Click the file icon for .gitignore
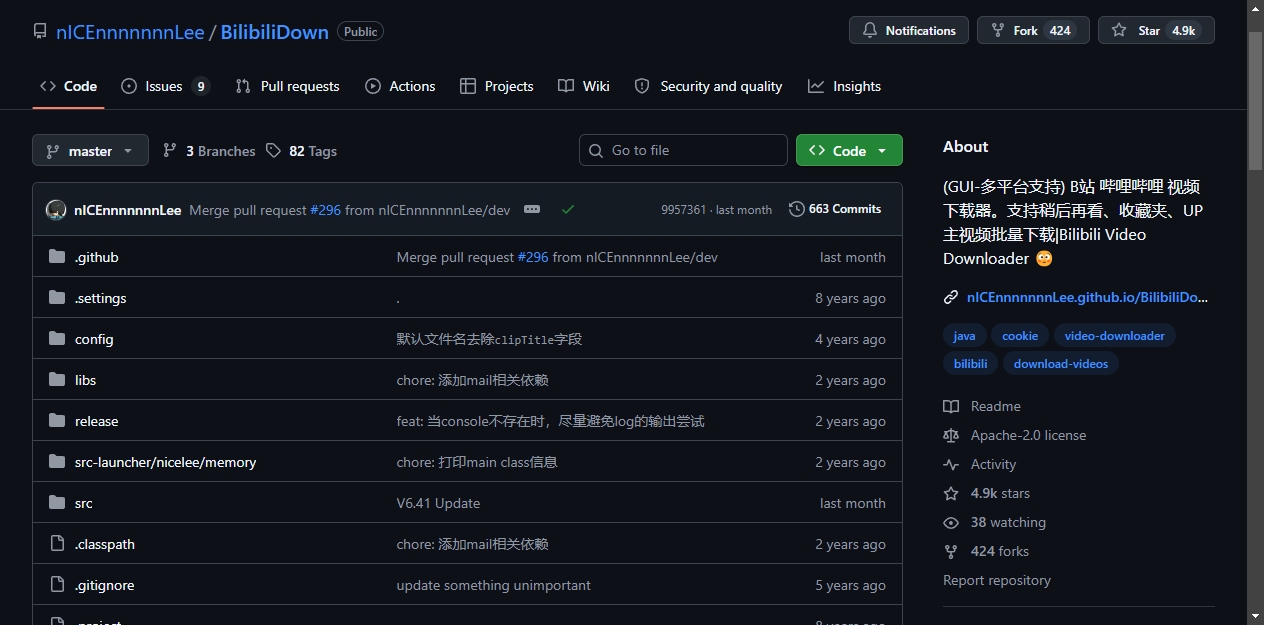Screen dimensions: 1264x625 [x=57, y=585]
